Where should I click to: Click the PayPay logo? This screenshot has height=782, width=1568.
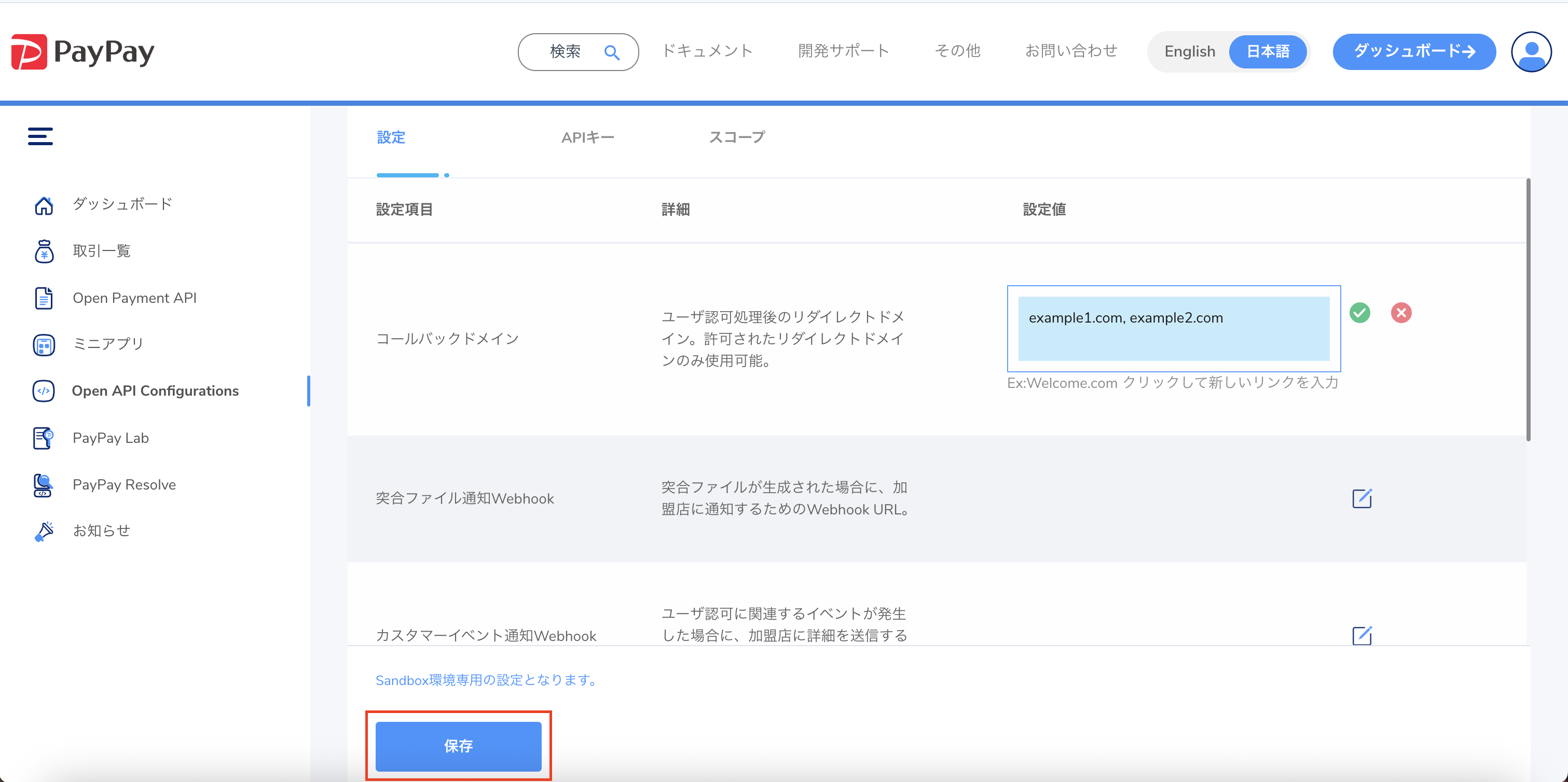(83, 52)
